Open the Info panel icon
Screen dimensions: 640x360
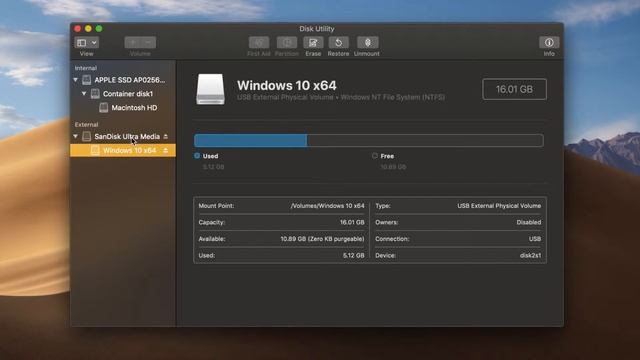click(x=549, y=42)
